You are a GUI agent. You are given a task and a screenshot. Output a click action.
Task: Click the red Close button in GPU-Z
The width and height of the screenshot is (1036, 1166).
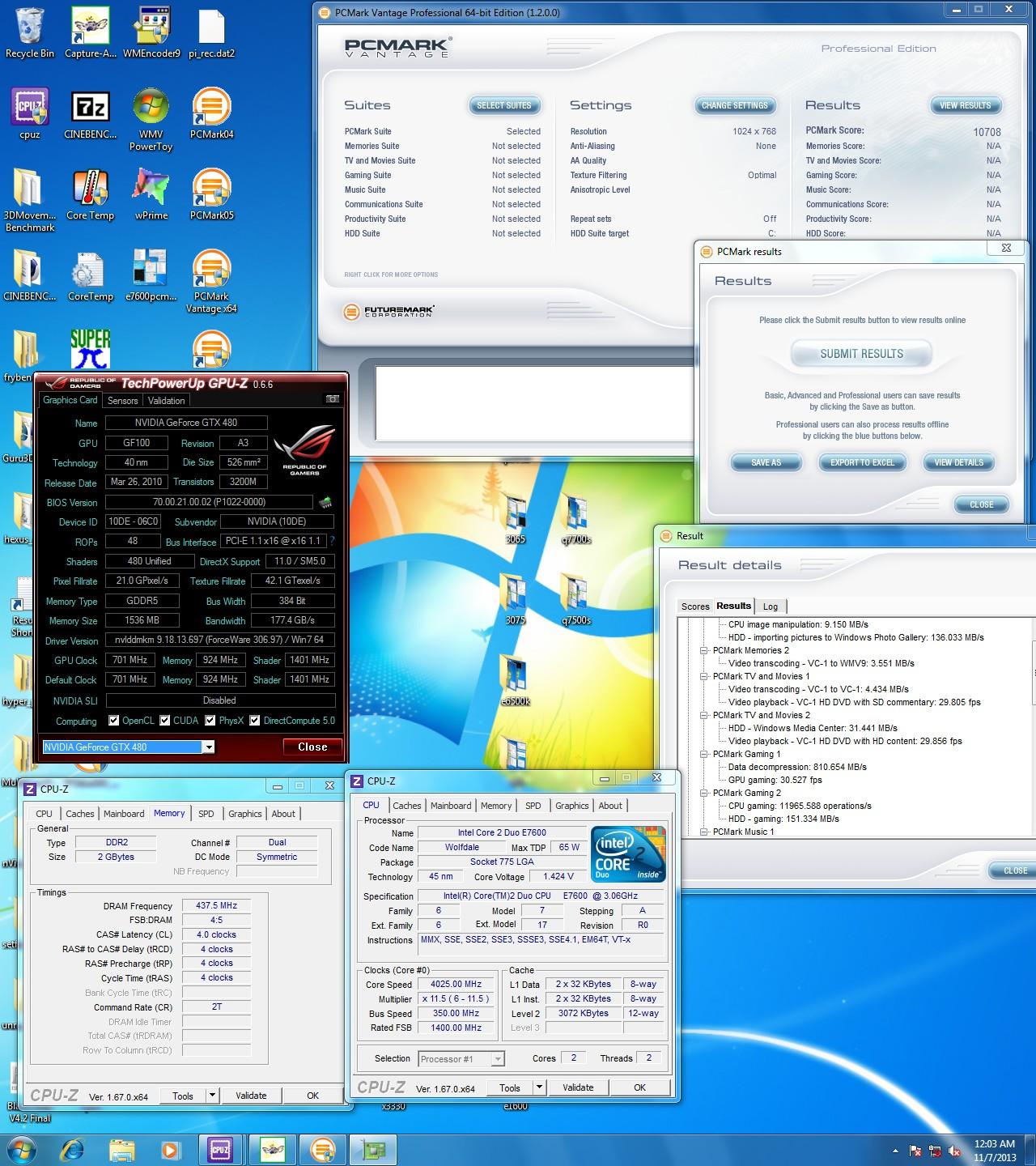pos(312,747)
